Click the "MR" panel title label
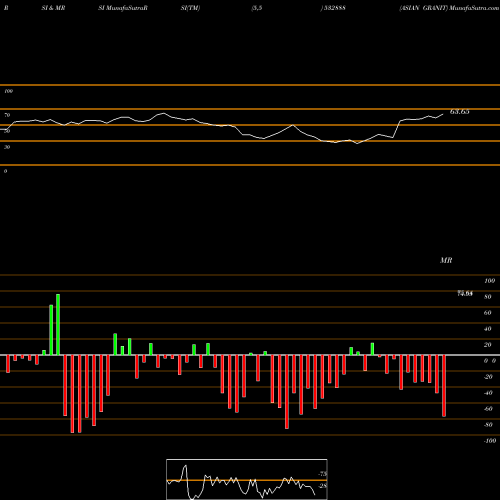Screen dimensions: 500x500 [446, 260]
